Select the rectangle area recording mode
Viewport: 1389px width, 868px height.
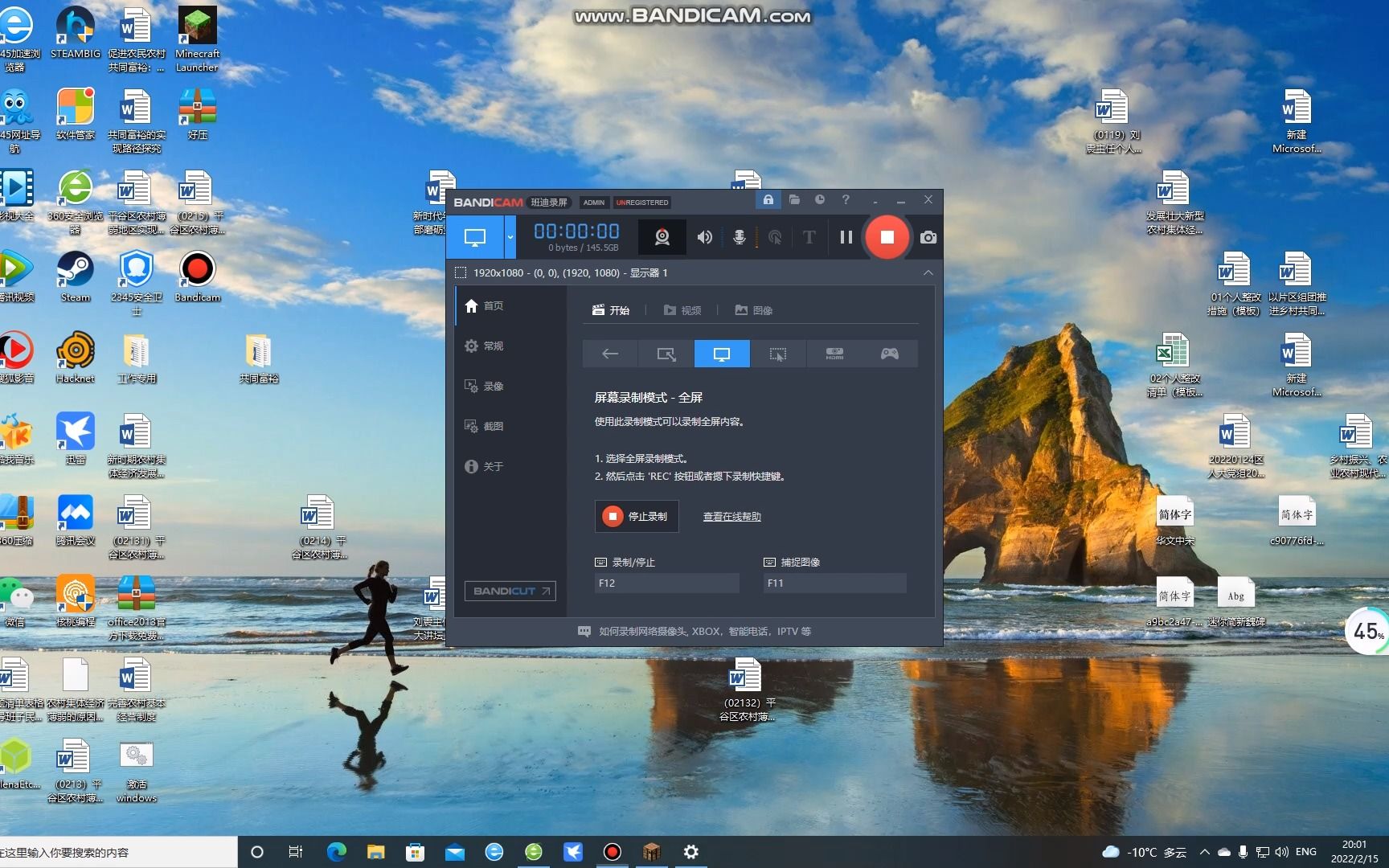pyautogui.click(x=666, y=354)
